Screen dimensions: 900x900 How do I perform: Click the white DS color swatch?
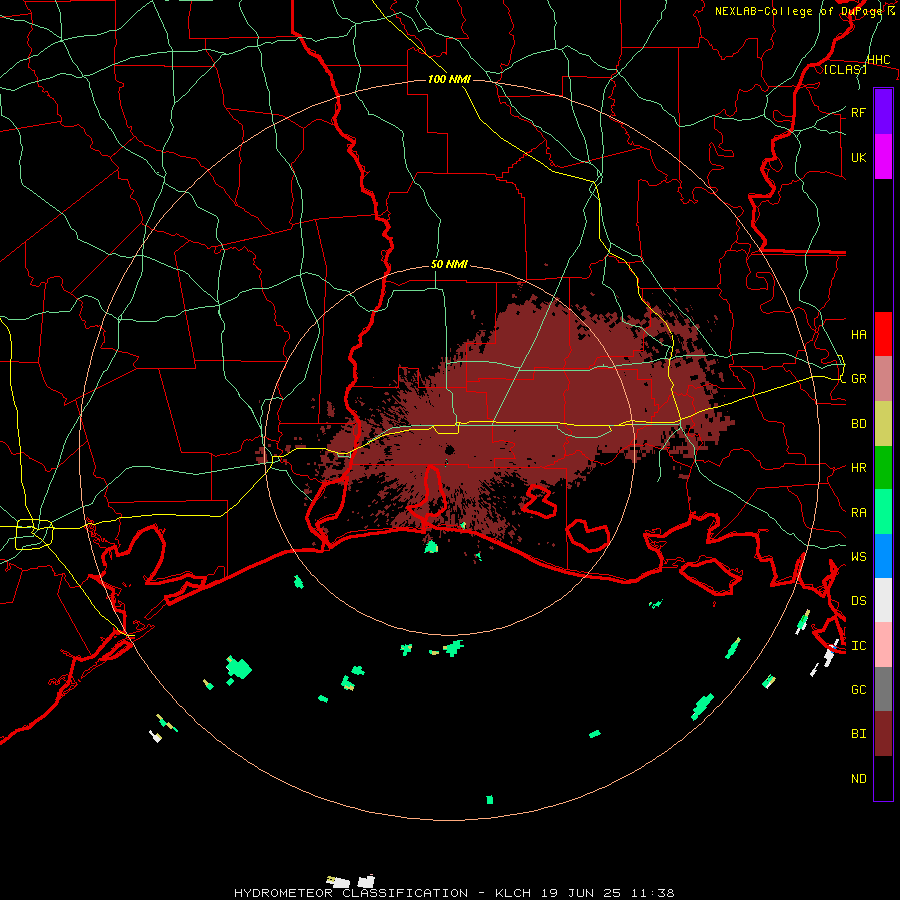[x=883, y=600]
